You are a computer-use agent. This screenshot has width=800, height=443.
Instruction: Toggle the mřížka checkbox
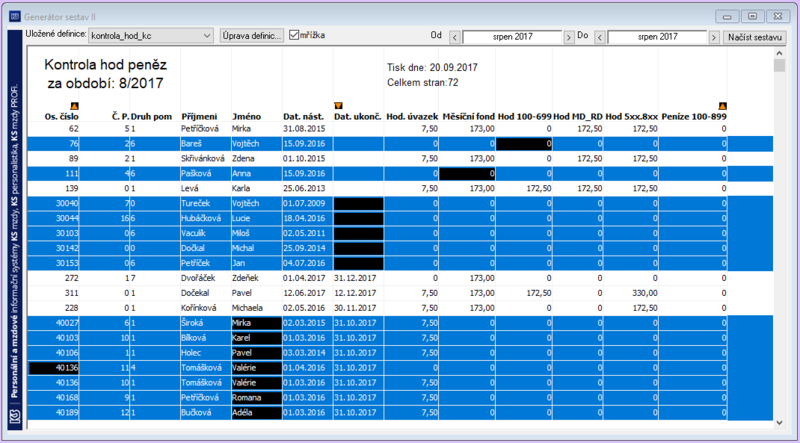(294, 35)
